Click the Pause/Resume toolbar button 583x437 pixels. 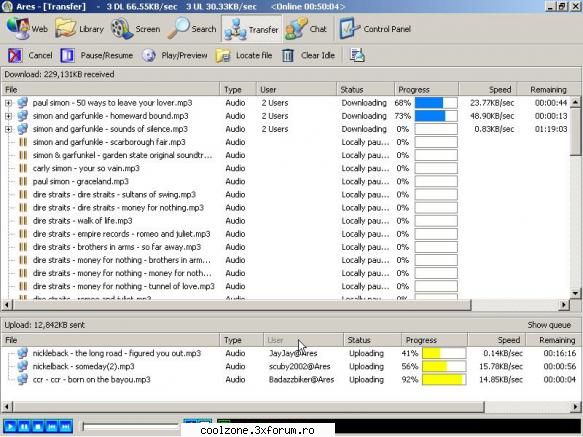coord(97,55)
